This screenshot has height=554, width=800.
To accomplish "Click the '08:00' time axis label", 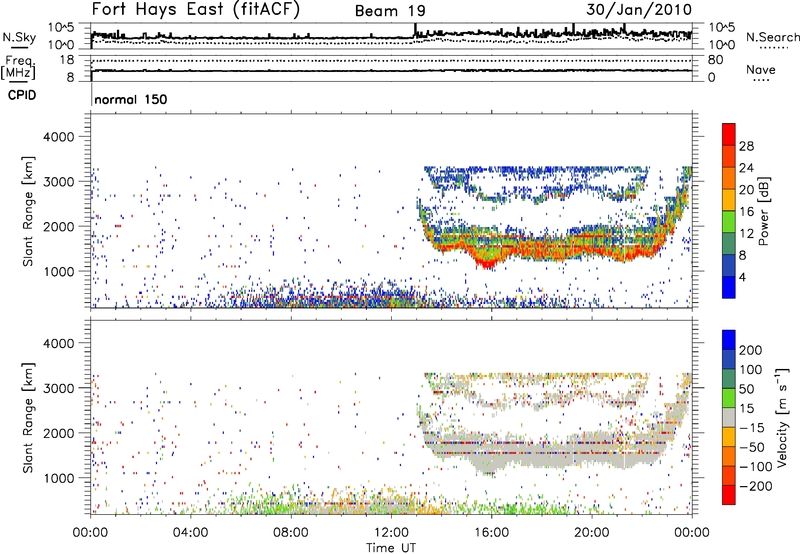I will tap(291, 533).
